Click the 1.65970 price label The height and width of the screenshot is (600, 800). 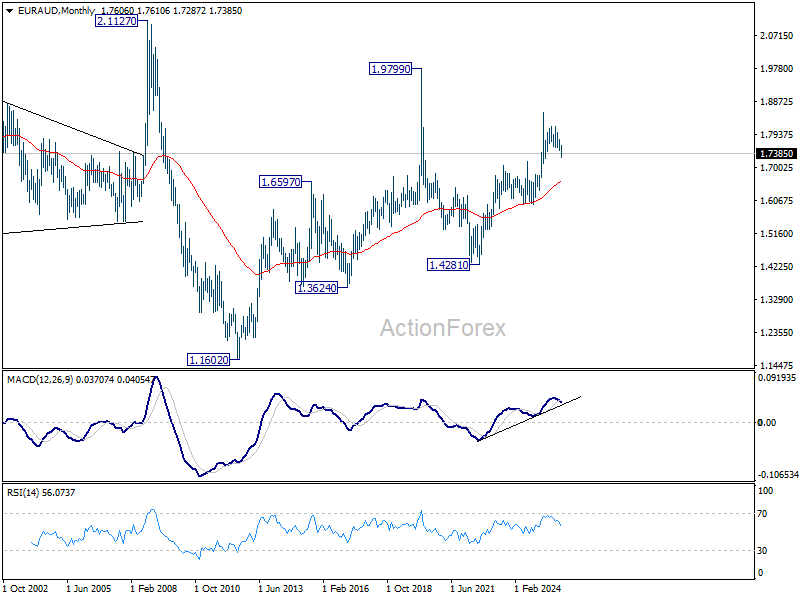281,182
